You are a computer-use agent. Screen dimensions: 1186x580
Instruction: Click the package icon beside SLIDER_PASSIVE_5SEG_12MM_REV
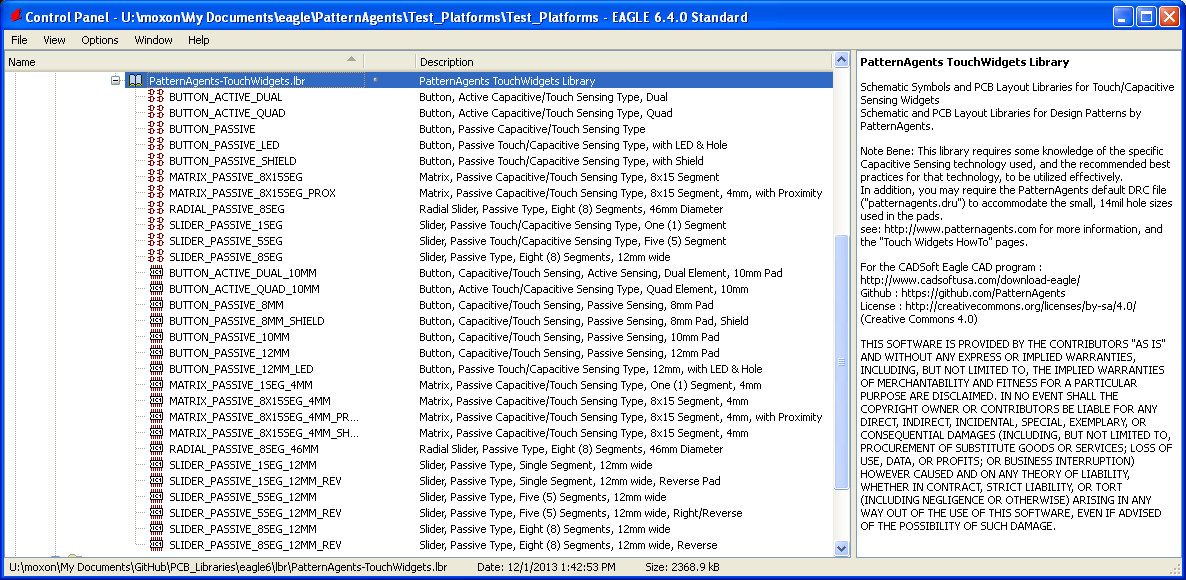(156, 513)
